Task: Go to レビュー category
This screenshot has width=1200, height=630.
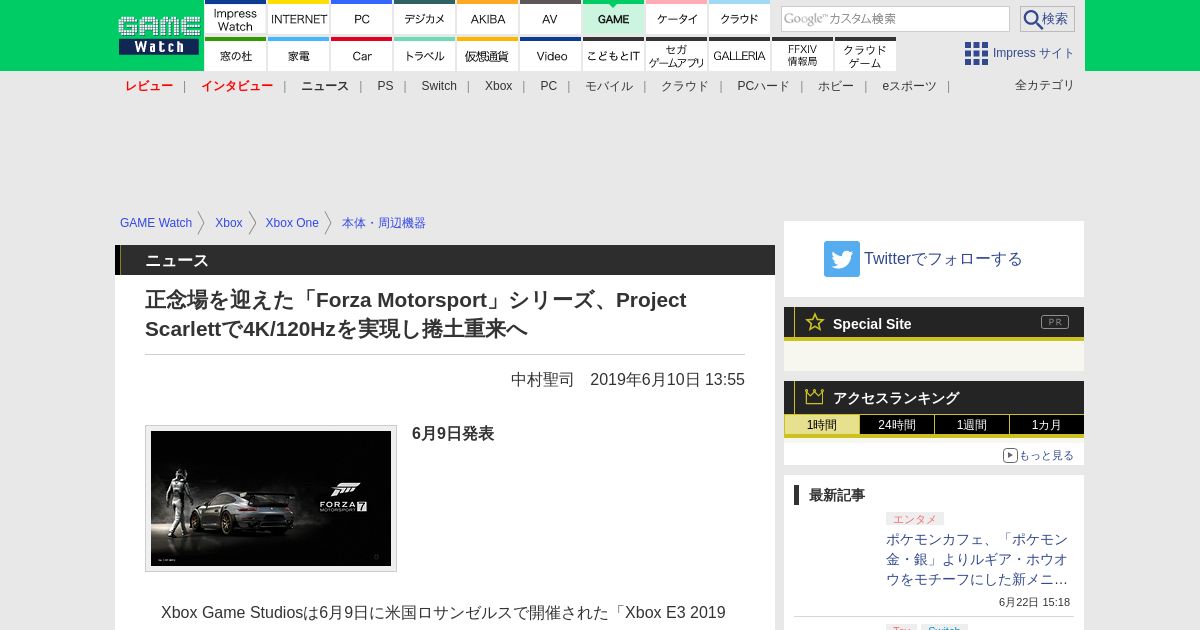Action: tap(149, 86)
